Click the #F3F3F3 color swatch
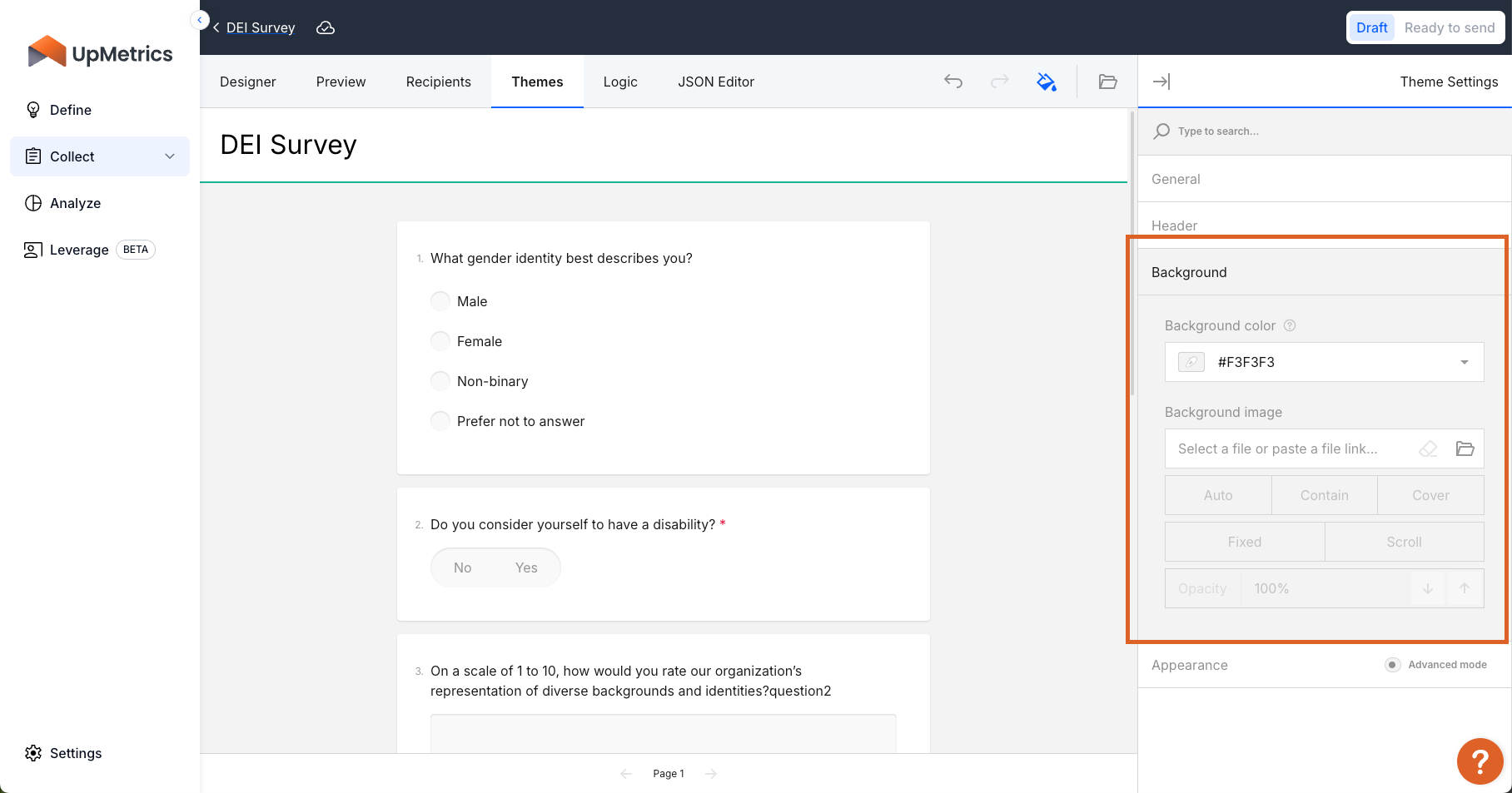1512x793 pixels. click(x=1191, y=363)
